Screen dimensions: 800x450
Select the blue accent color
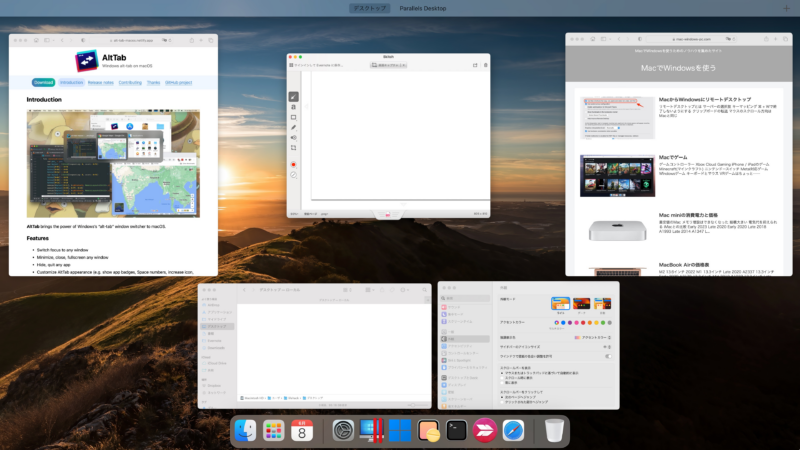pyautogui.click(x=563, y=322)
